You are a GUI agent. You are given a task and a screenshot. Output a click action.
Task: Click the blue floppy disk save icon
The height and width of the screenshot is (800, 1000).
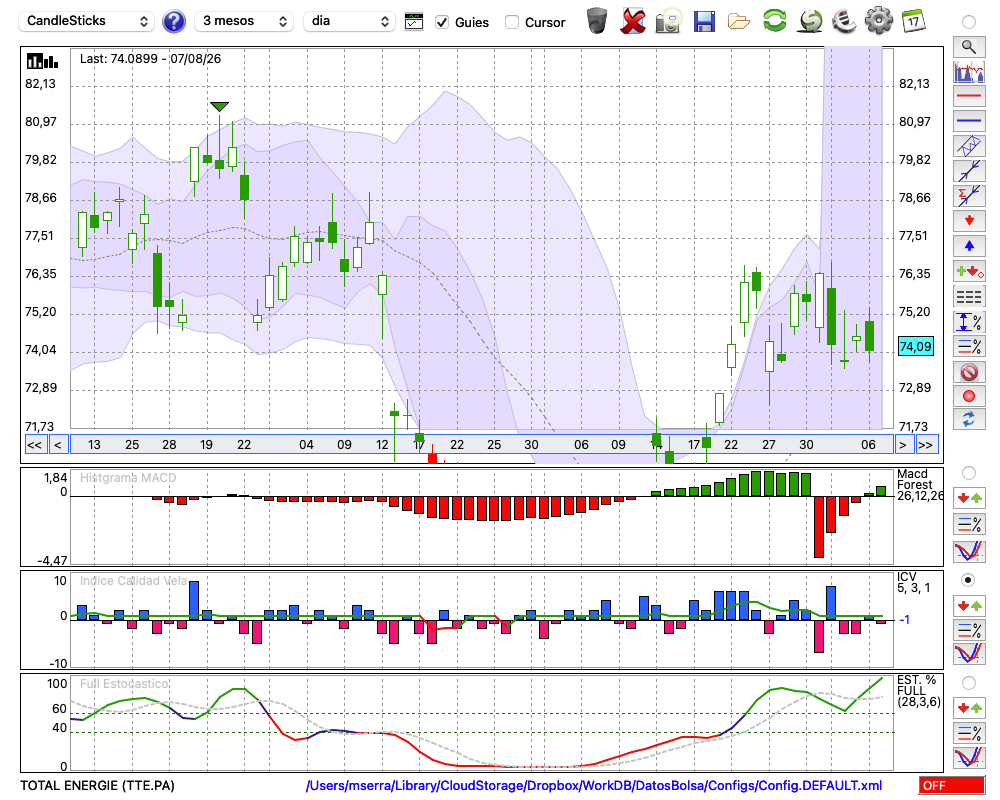pos(704,22)
